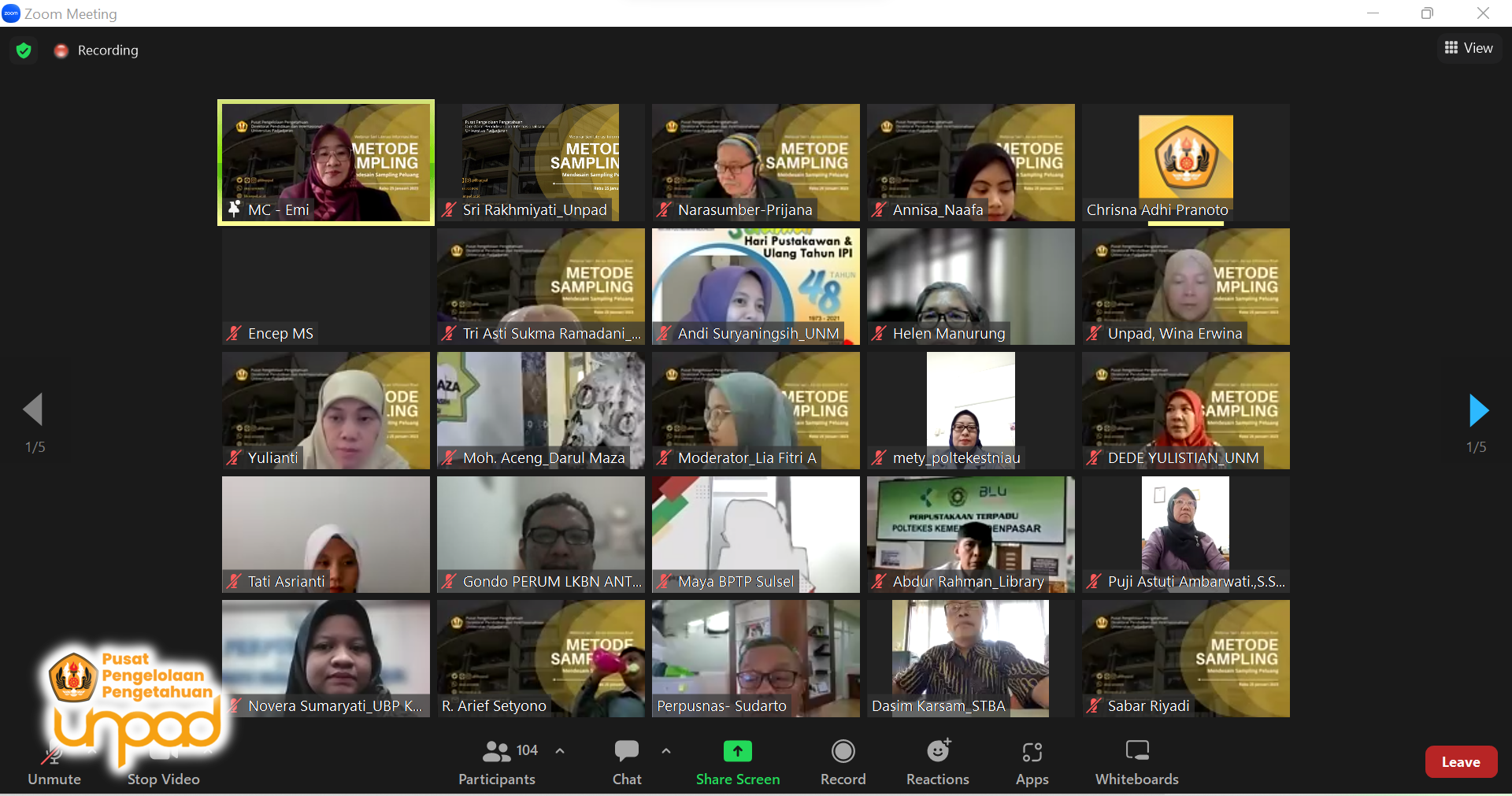1512x796 pixels.
Task: Select Dasim Karsam_STBA video tile
Action: (x=971, y=658)
